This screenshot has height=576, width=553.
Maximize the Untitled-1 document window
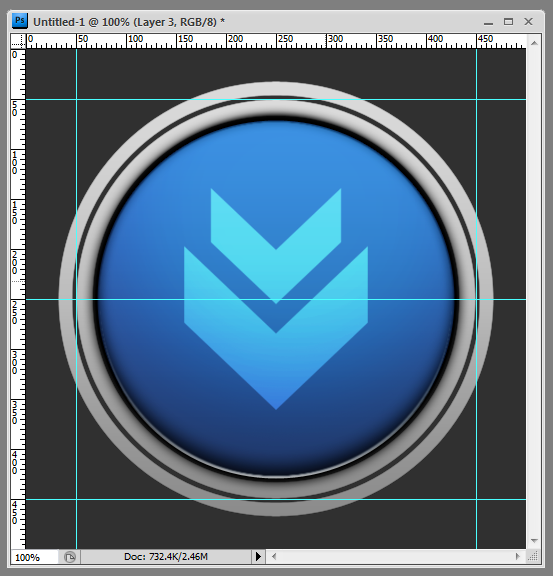[508, 22]
